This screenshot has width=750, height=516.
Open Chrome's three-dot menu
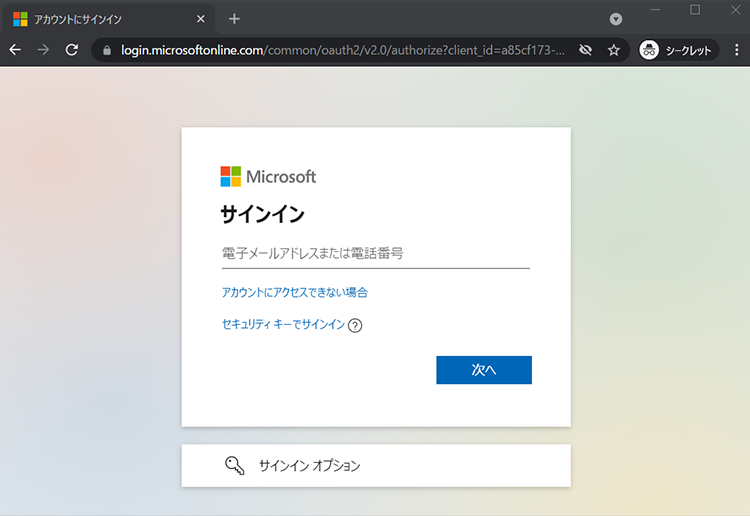pyautogui.click(x=737, y=50)
